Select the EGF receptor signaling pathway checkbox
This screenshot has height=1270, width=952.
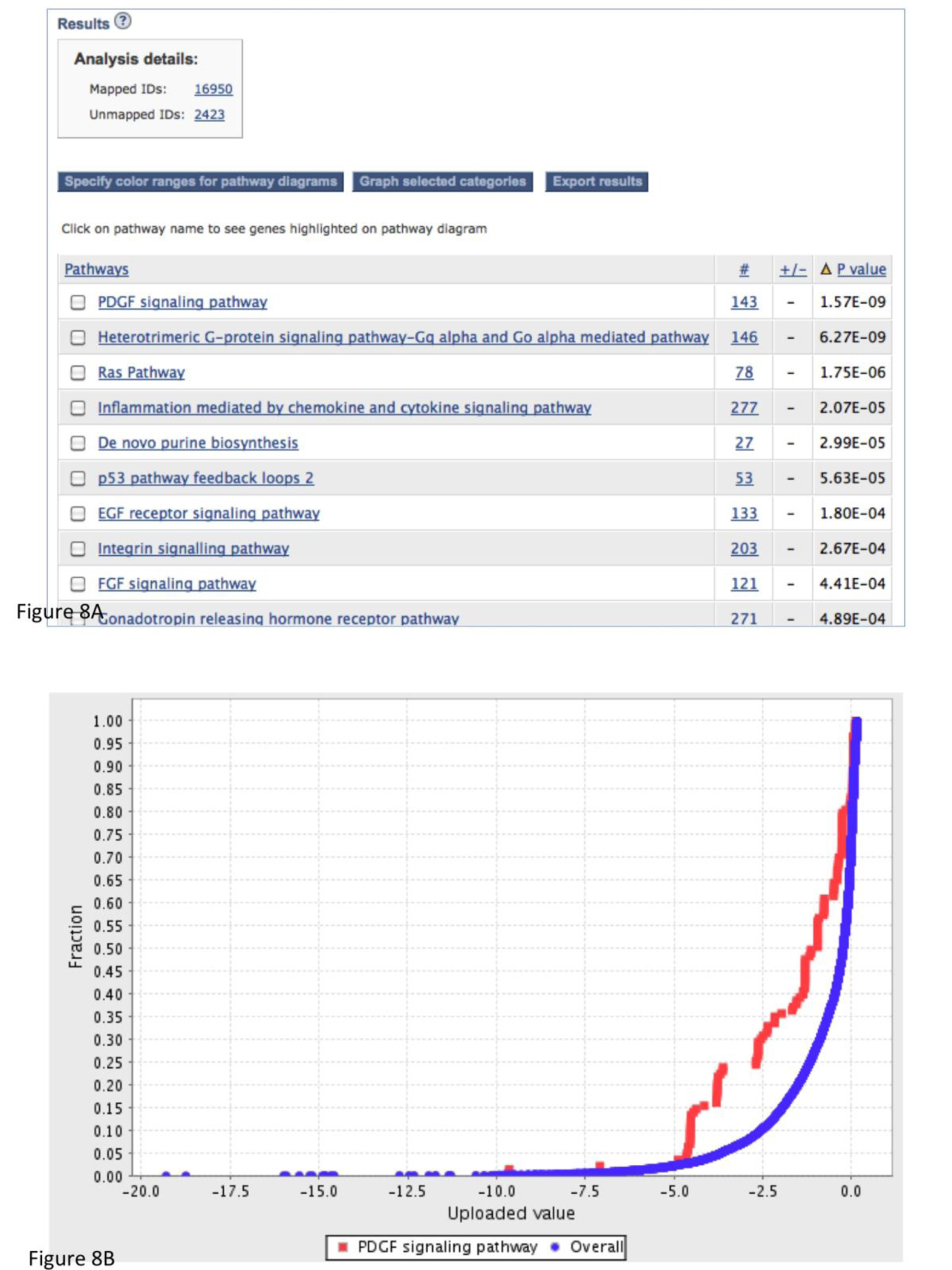77,513
